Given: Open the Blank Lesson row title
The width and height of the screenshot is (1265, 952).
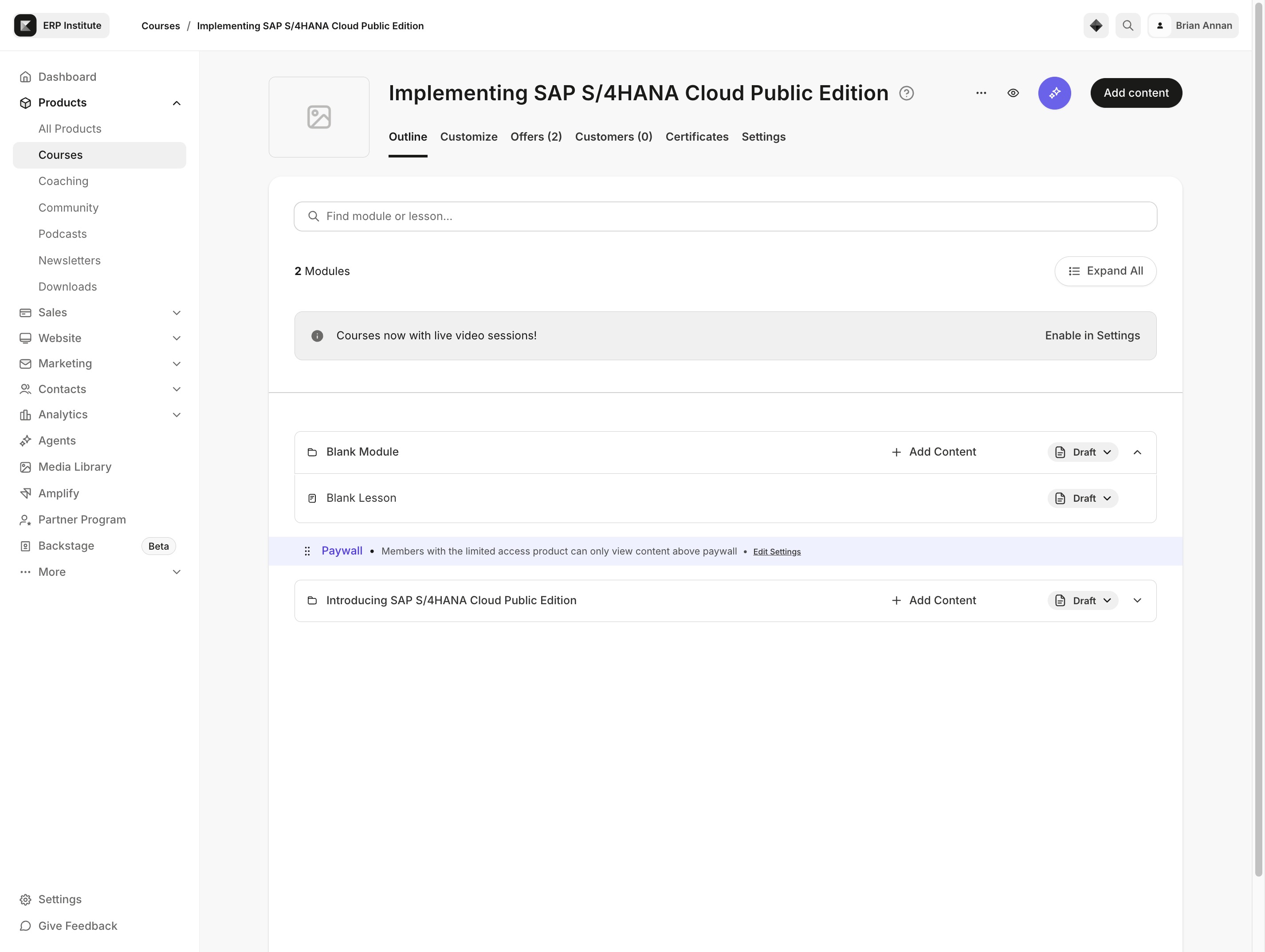Looking at the screenshot, I should click(x=361, y=498).
